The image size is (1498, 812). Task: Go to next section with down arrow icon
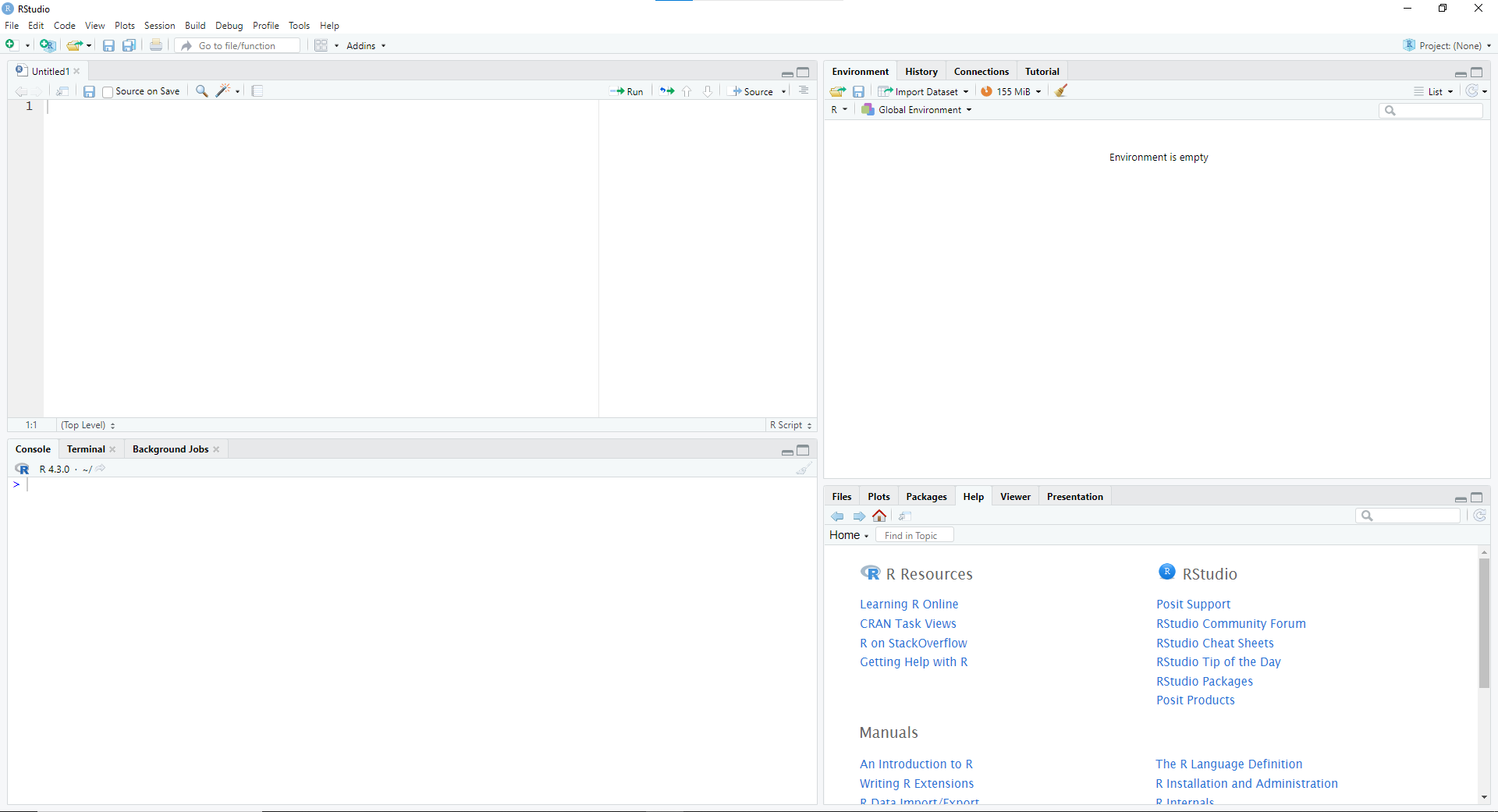click(708, 91)
